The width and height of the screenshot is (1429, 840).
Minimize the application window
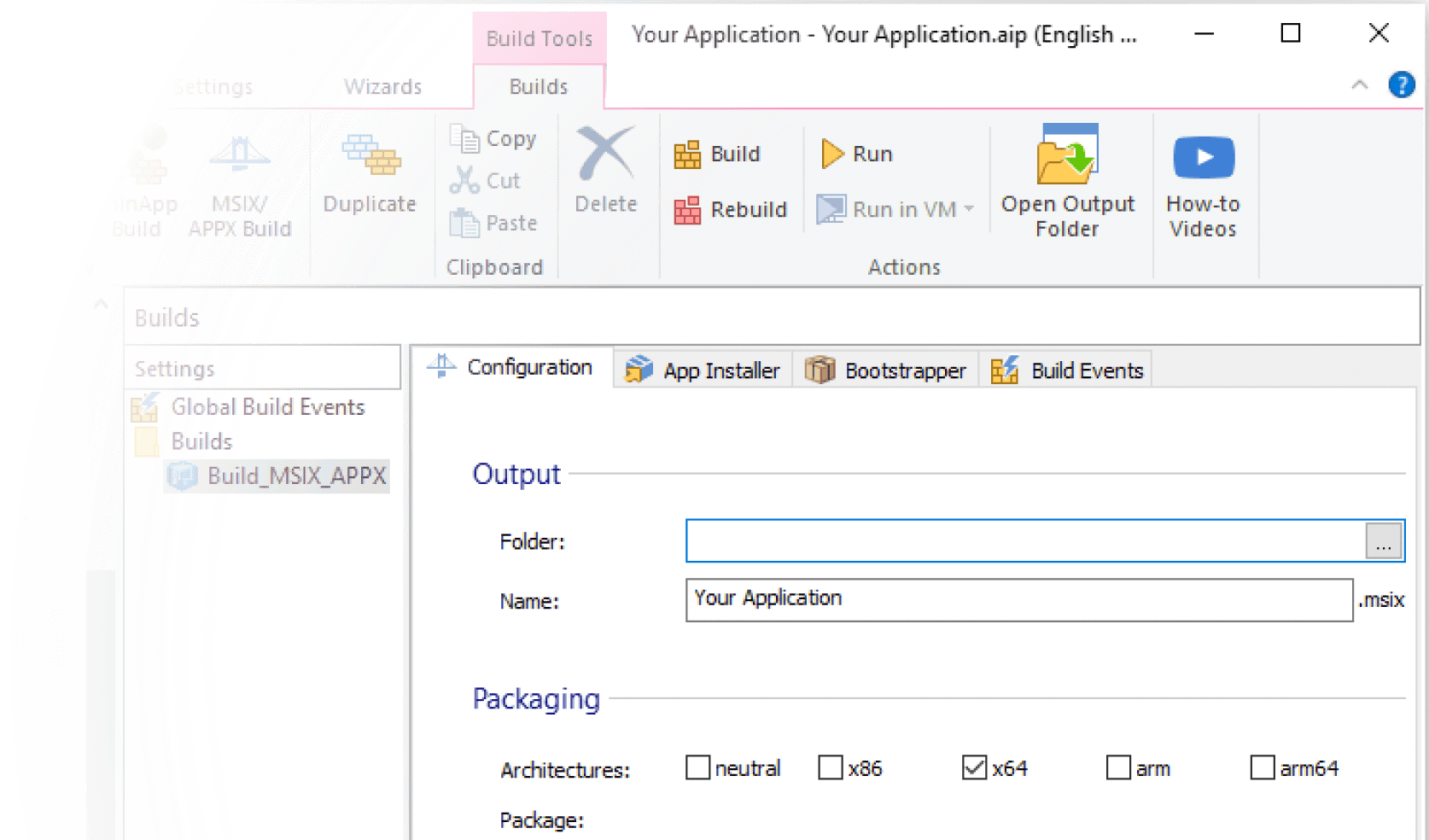(x=1204, y=33)
